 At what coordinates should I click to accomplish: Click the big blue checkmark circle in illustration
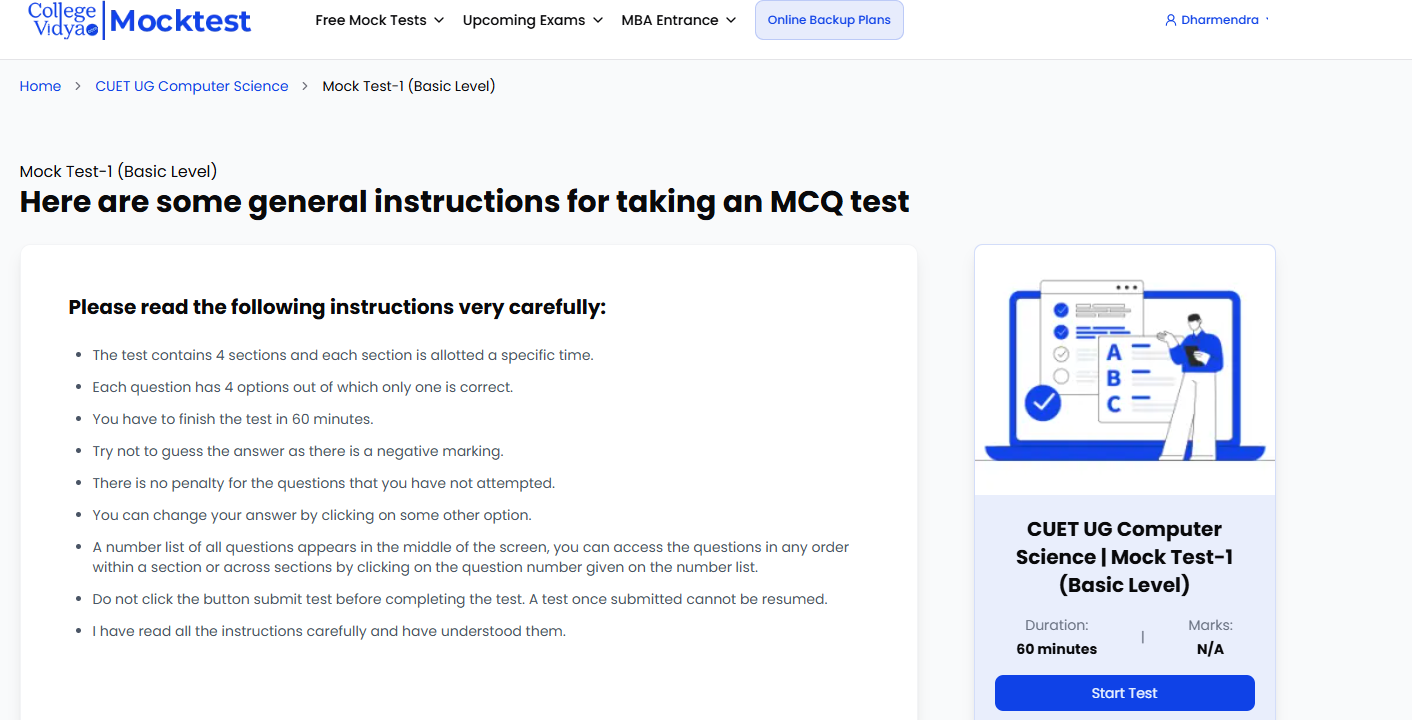click(1044, 403)
